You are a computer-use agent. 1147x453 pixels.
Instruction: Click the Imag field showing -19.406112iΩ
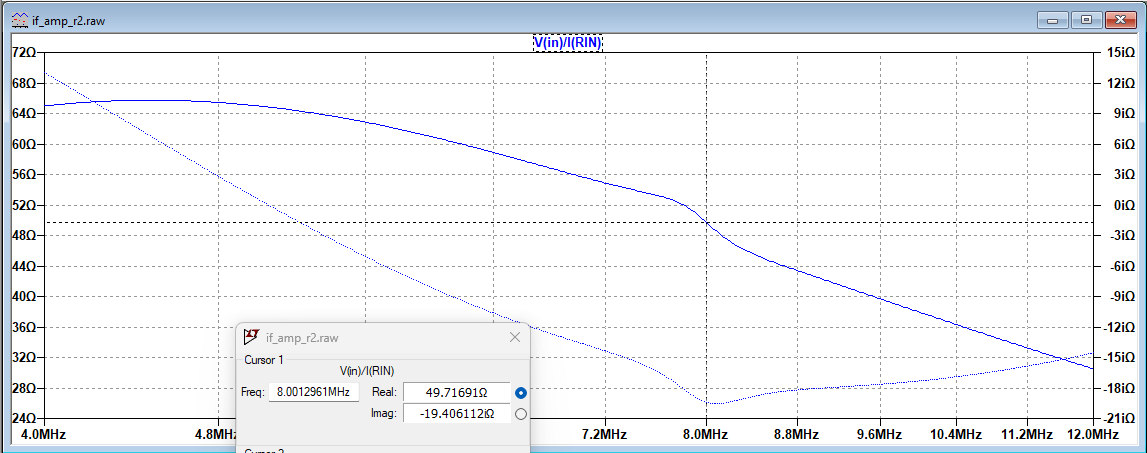456,413
